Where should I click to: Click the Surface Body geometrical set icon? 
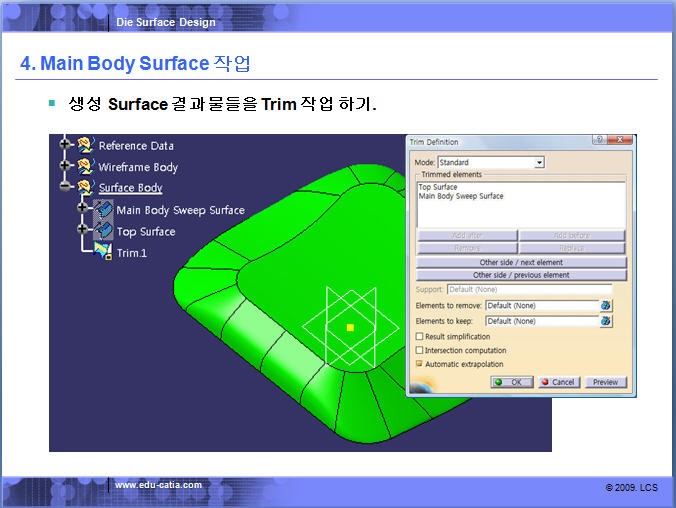tap(85, 188)
